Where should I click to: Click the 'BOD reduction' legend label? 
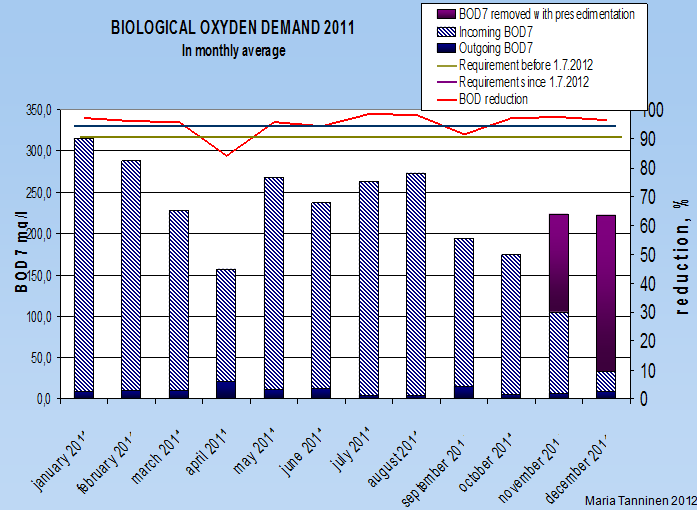[493, 99]
